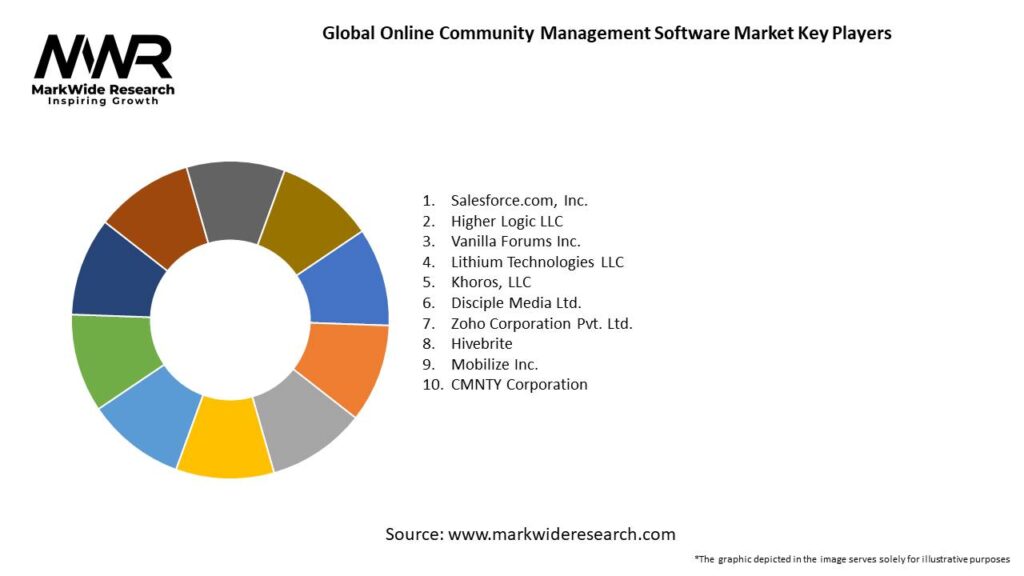Select 'Khoros, LLC' list entry
The height and width of the screenshot is (576, 1024).
(x=491, y=282)
